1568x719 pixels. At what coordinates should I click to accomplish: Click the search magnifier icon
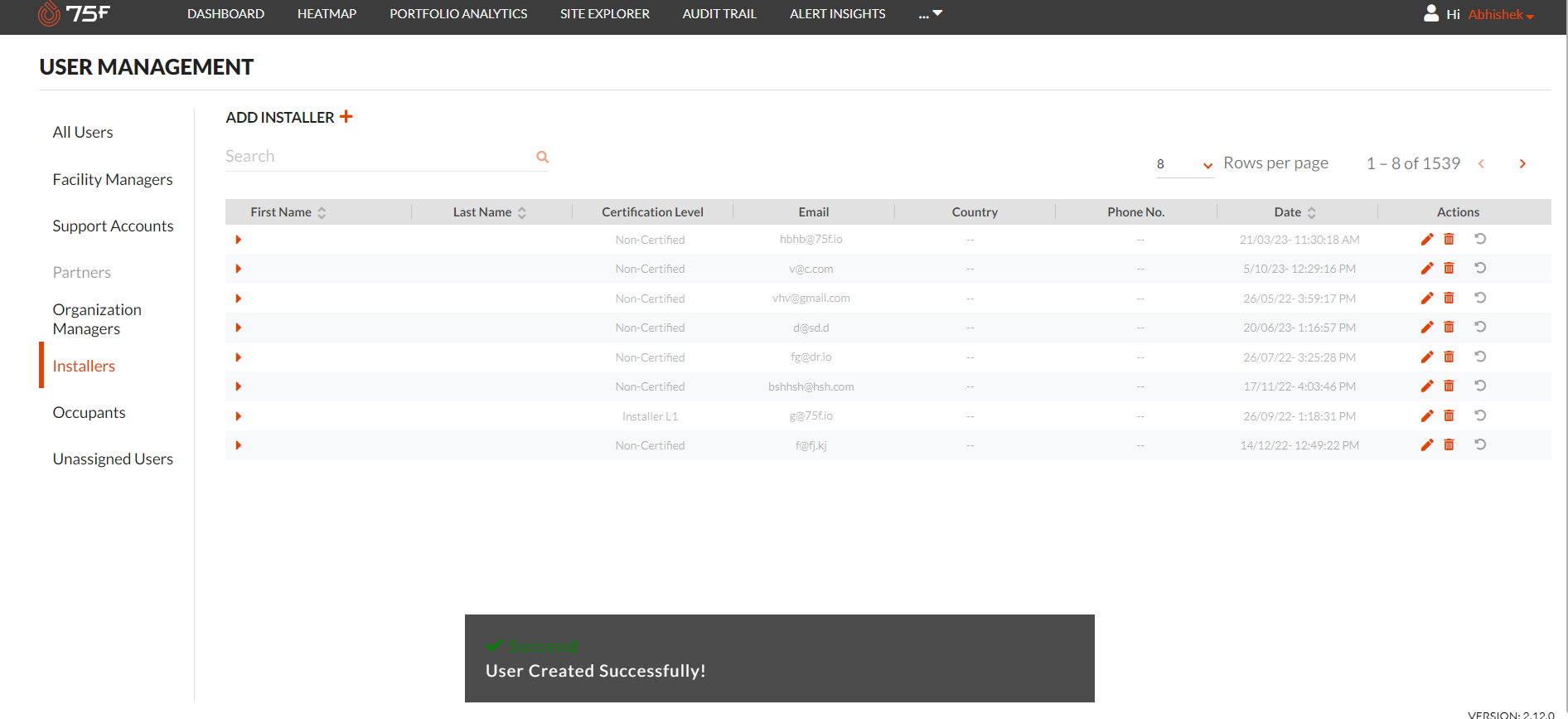pos(542,157)
